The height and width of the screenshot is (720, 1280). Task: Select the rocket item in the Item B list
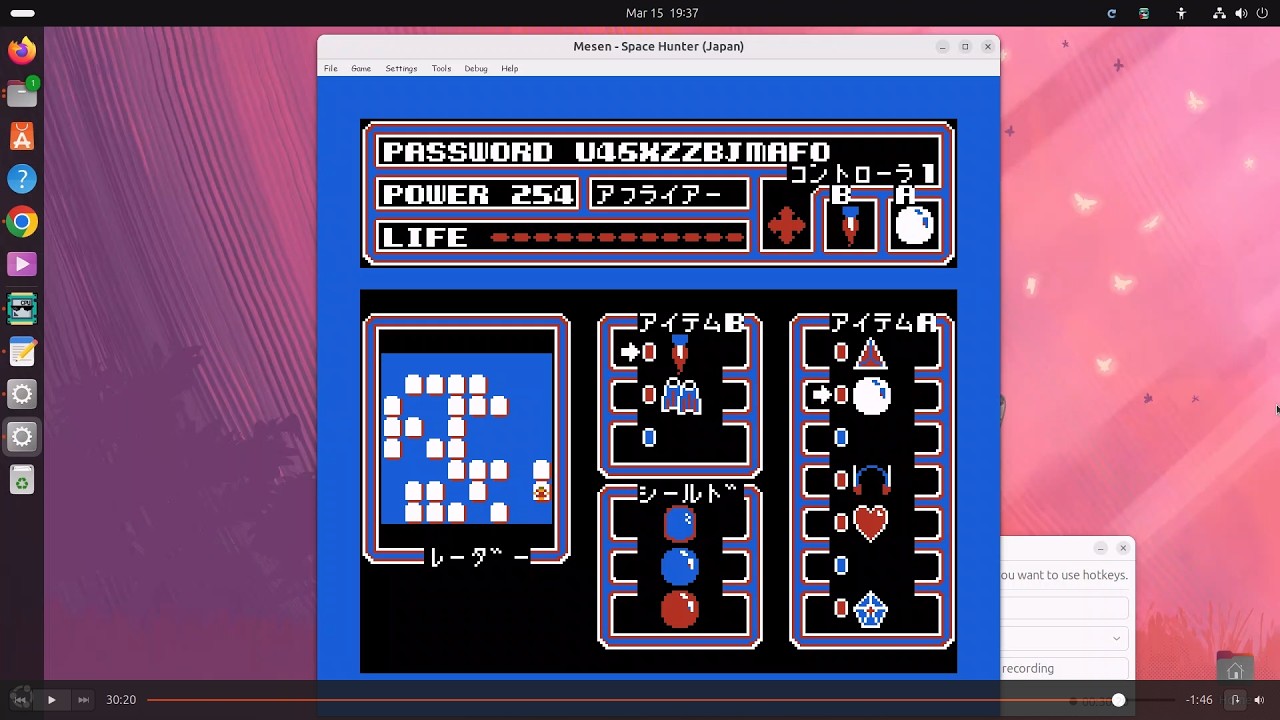click(680, 353)
